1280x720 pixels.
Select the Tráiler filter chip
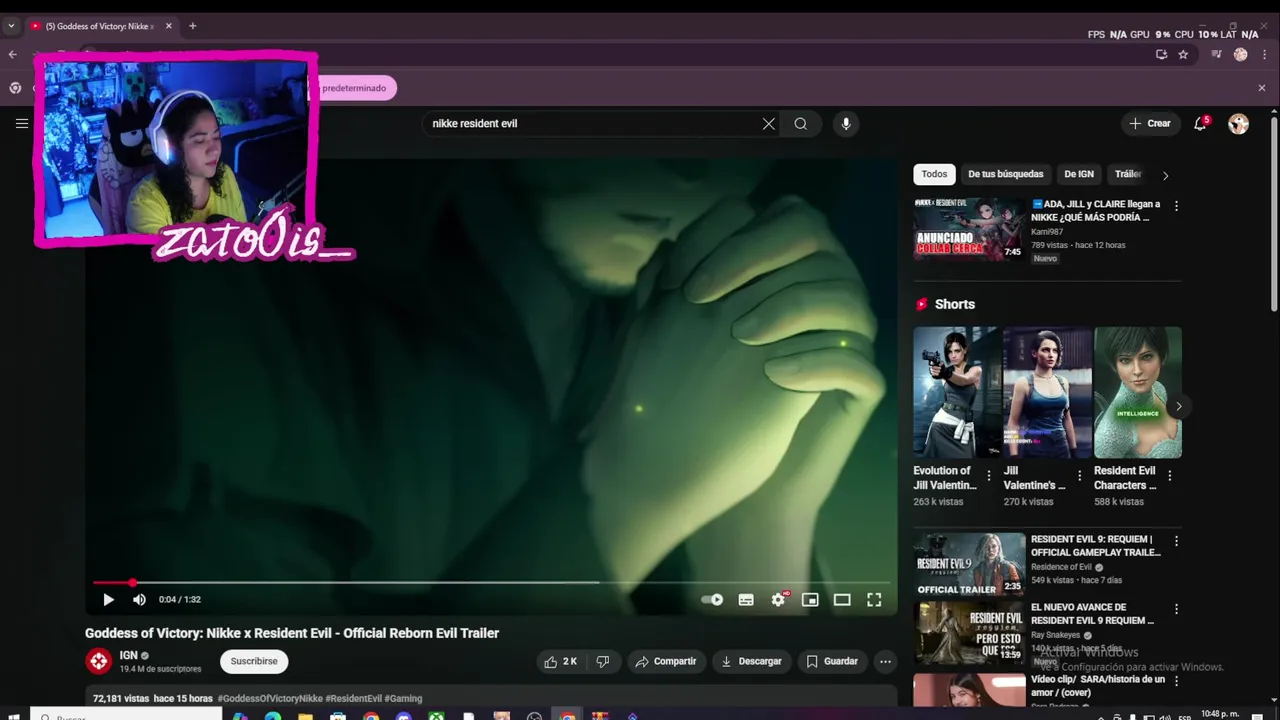1128,174
